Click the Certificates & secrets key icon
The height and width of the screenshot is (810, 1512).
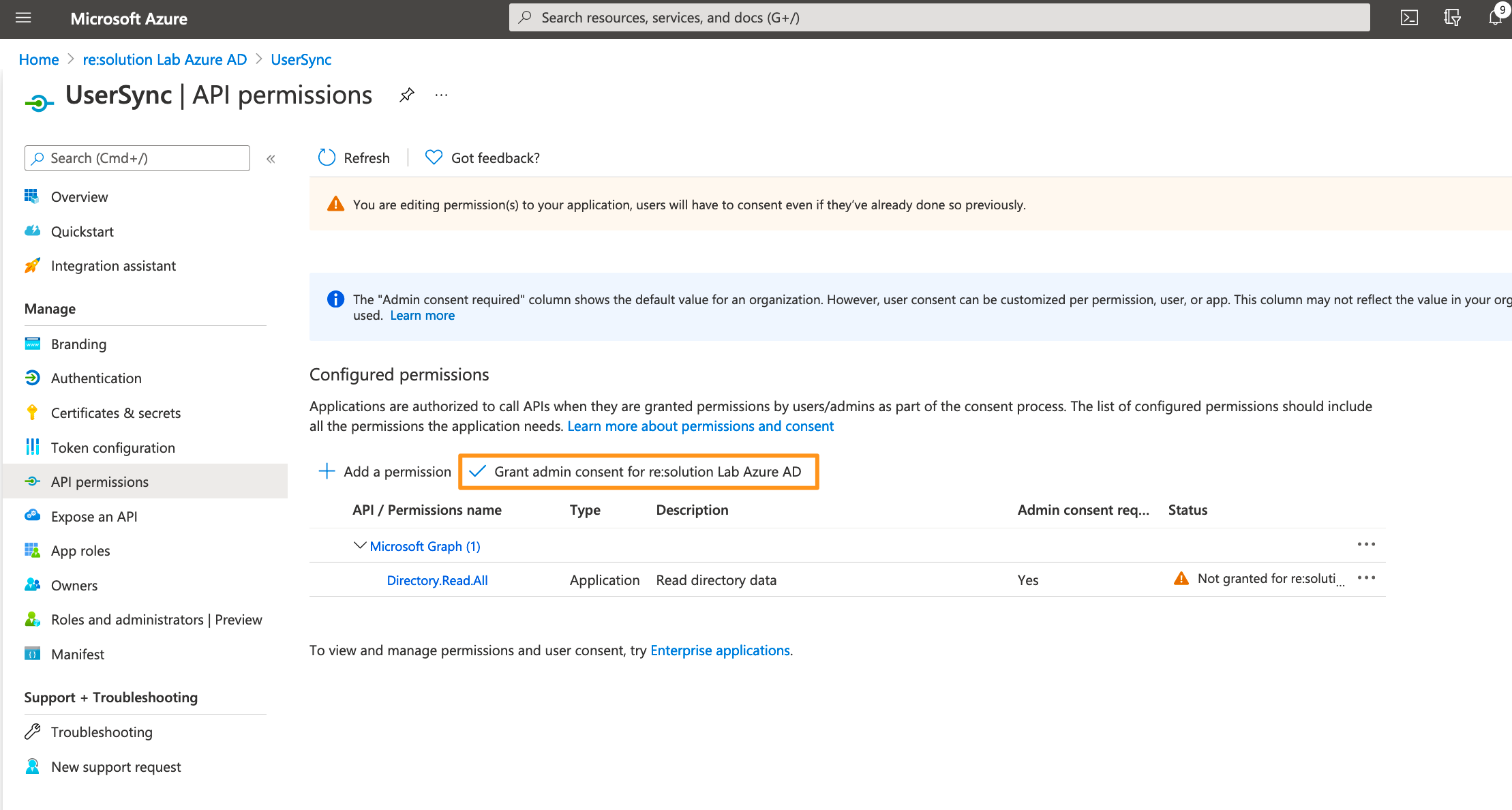coord(32,412)
